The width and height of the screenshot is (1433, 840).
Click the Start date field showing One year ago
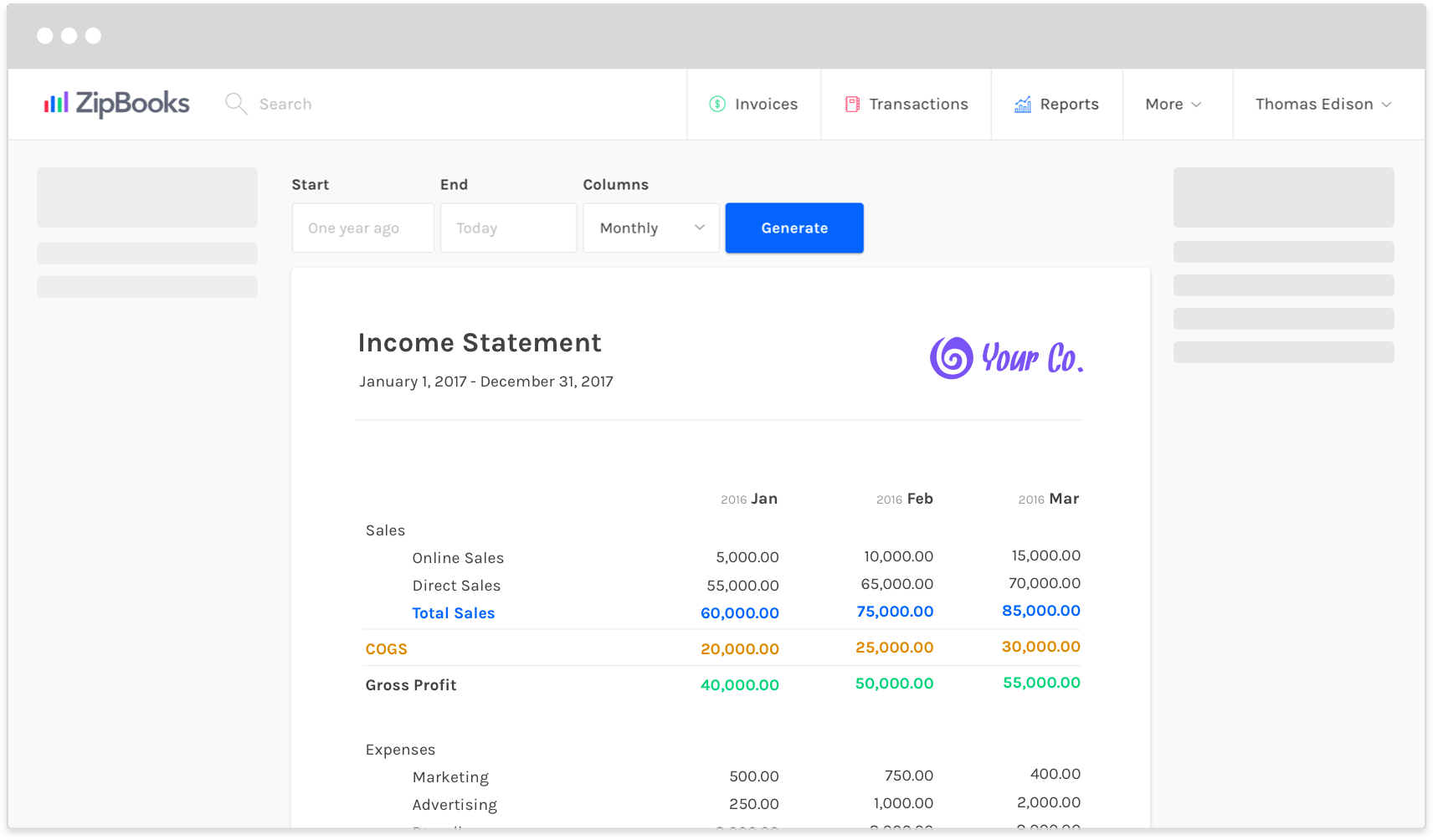[x=362, y=228]
